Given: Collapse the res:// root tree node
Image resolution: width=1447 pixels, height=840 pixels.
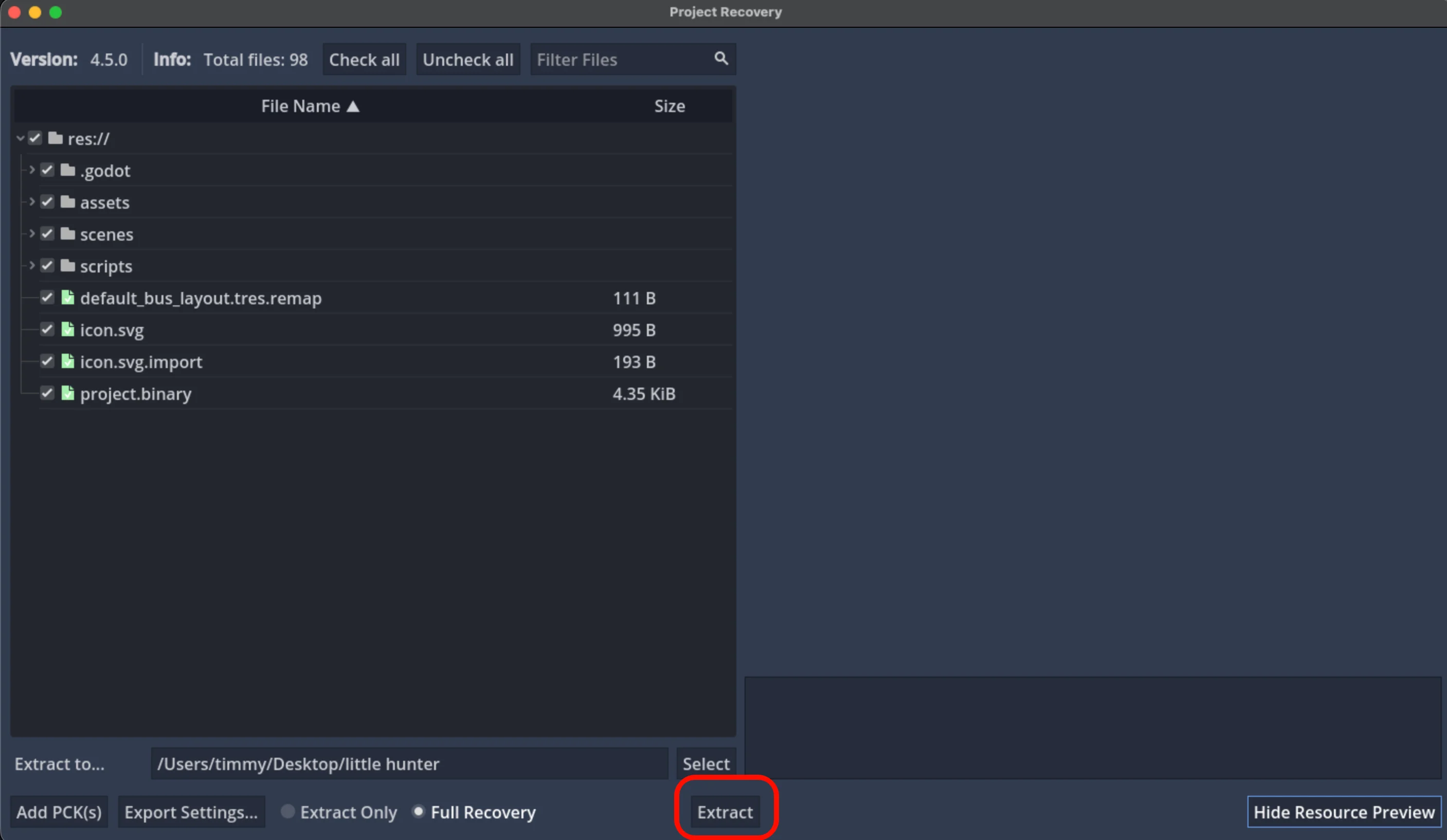Looking at the screenshot, I should coord(20,138).
